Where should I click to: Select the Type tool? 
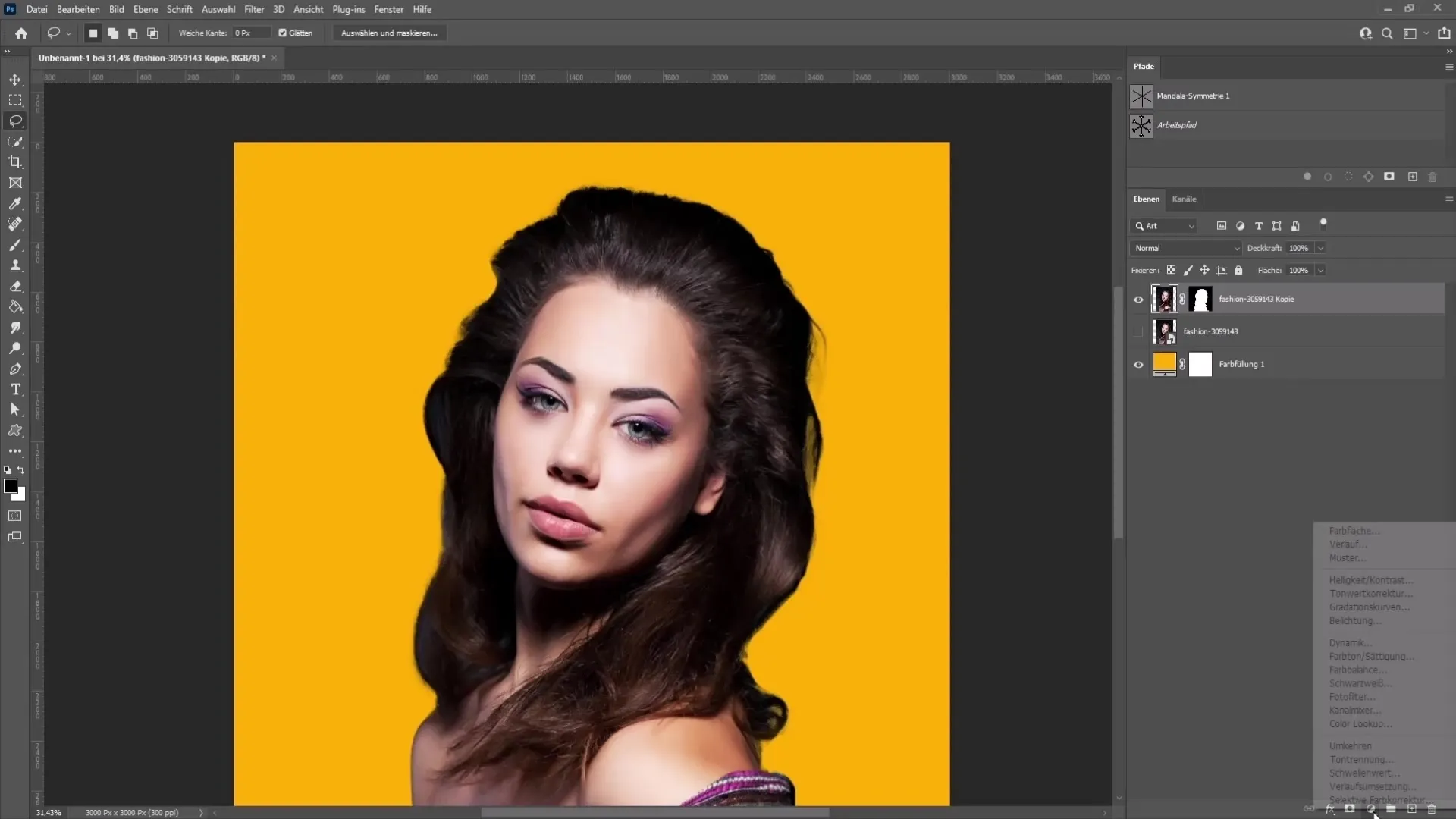coord(15,389)
